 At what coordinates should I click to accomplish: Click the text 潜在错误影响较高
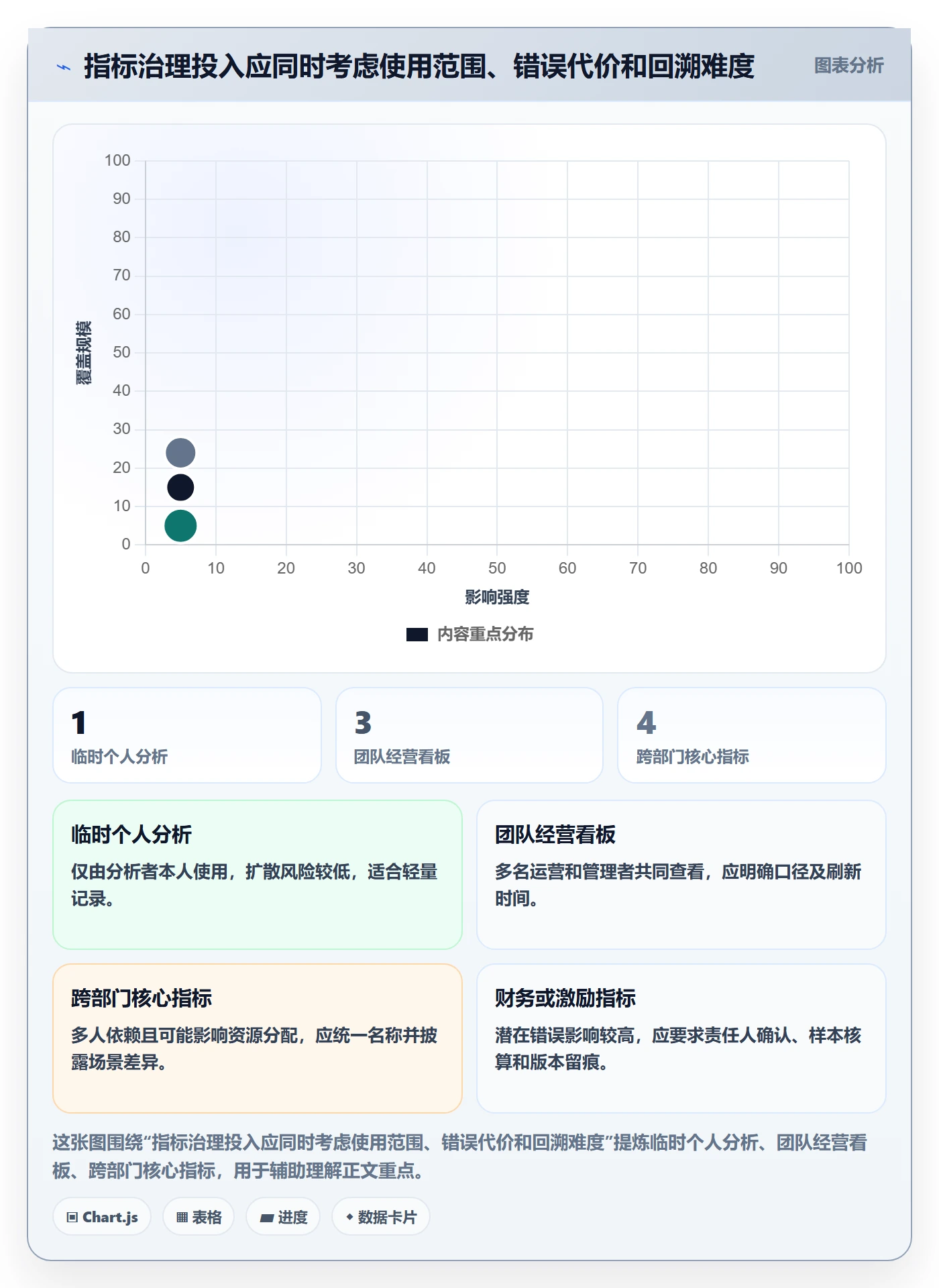(565, 1035)
